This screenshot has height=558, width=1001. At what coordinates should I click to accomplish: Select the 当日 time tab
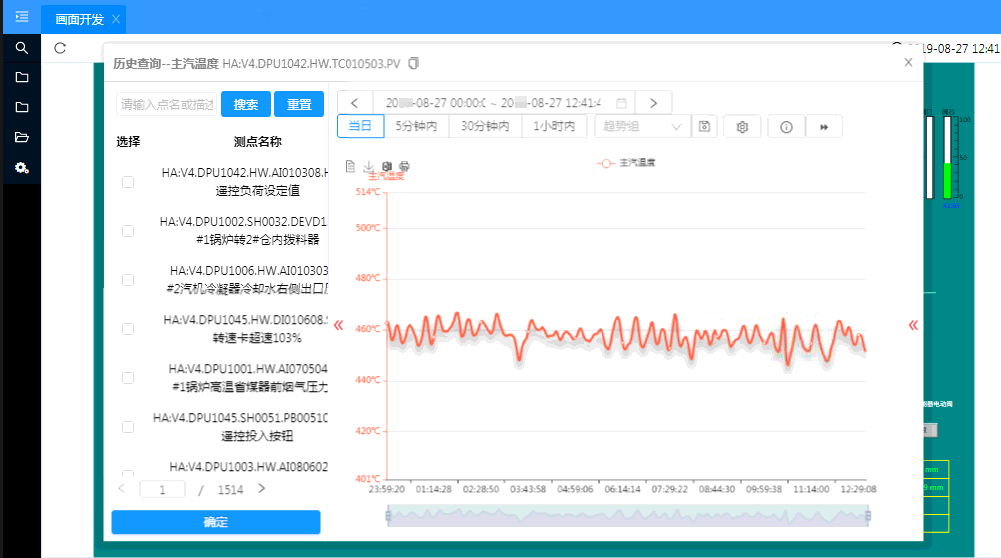coord(360,126)
